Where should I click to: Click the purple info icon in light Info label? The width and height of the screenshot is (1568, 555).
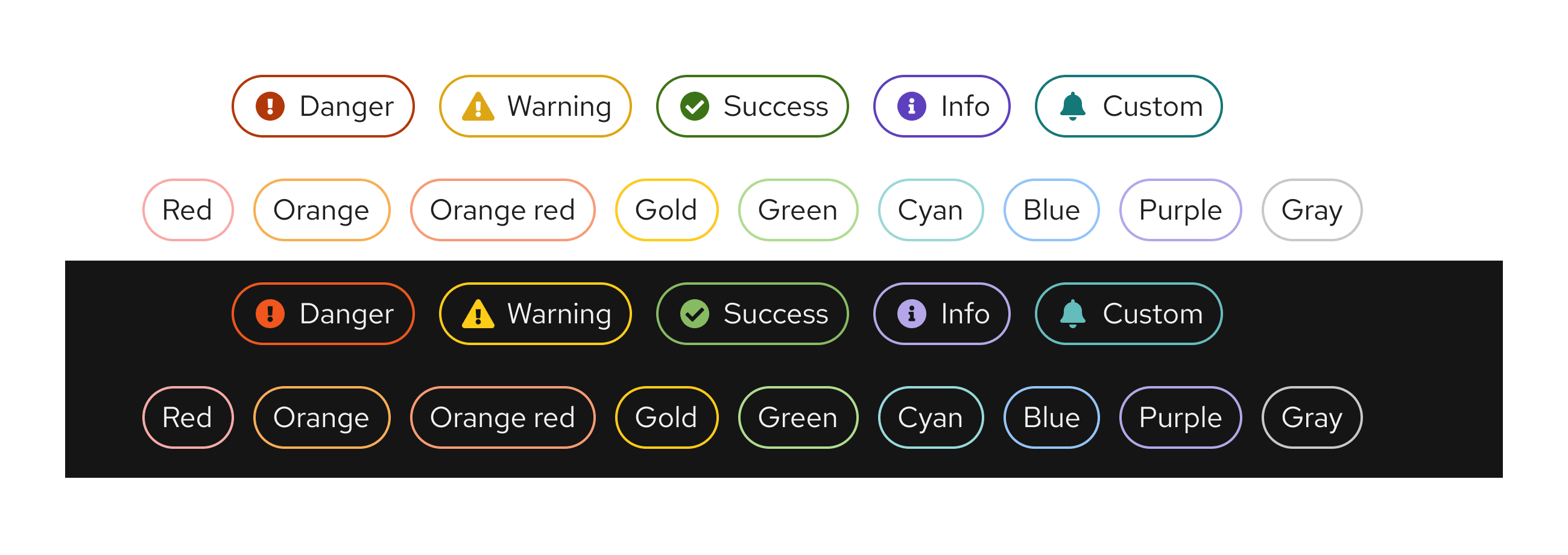coord(911,107)
